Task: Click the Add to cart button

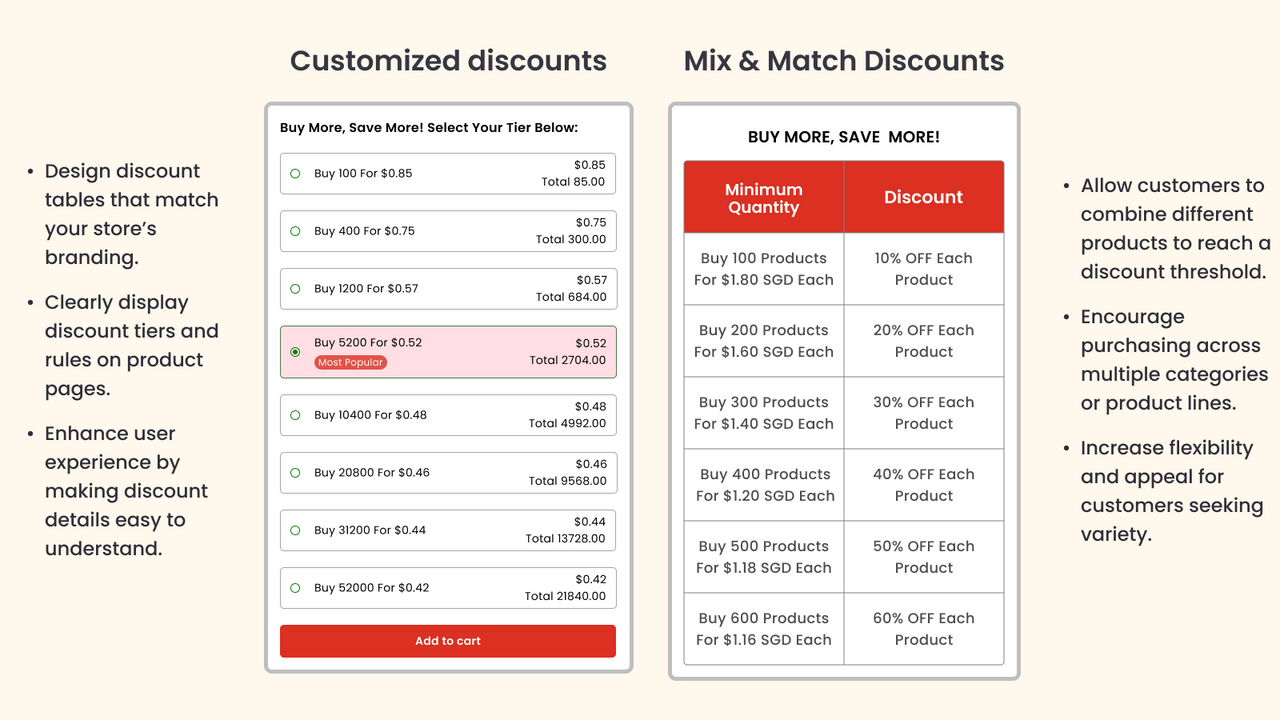Action: pos(448,641)
